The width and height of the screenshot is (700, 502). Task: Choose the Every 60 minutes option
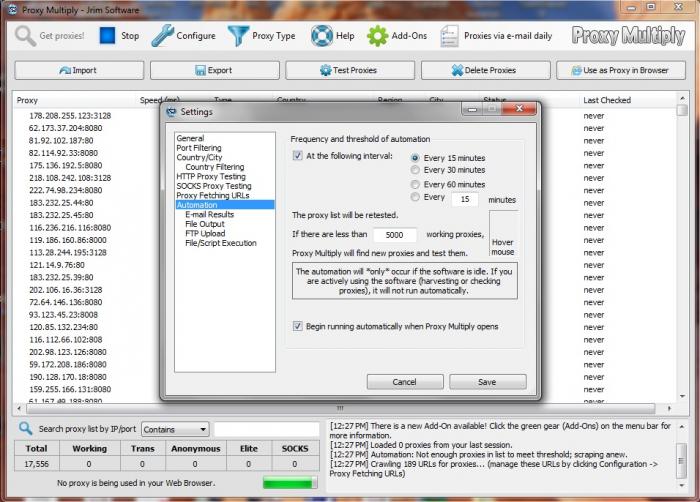(415, 184)
